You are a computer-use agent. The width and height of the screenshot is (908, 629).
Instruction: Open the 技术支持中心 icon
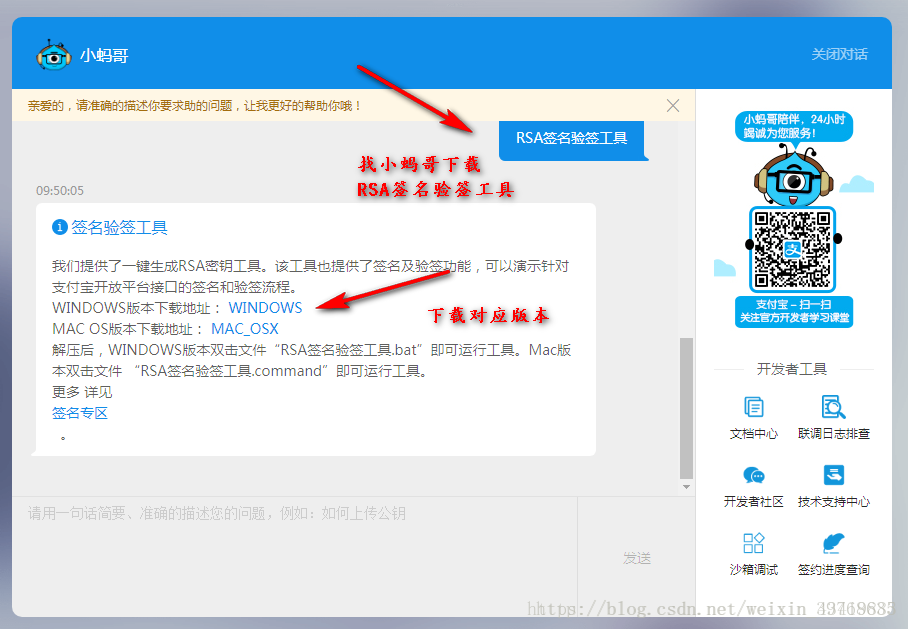[833, 476]
